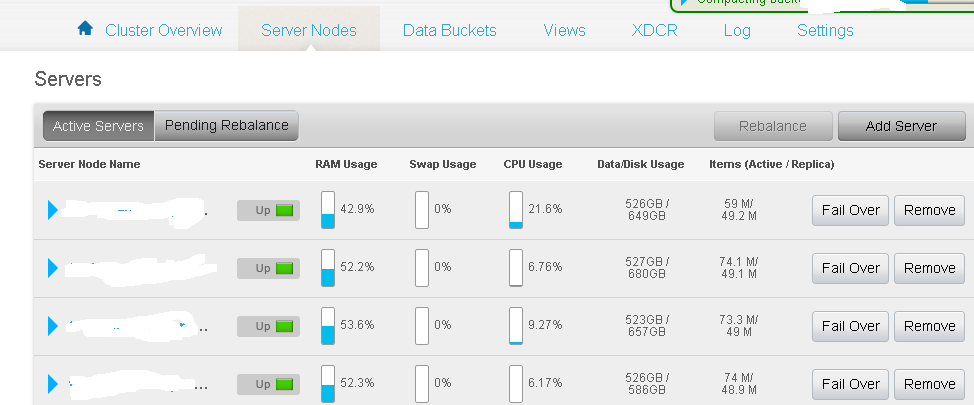The image size is (974, 405).
Task: Switch to Active Servers view
Action: 98,126
